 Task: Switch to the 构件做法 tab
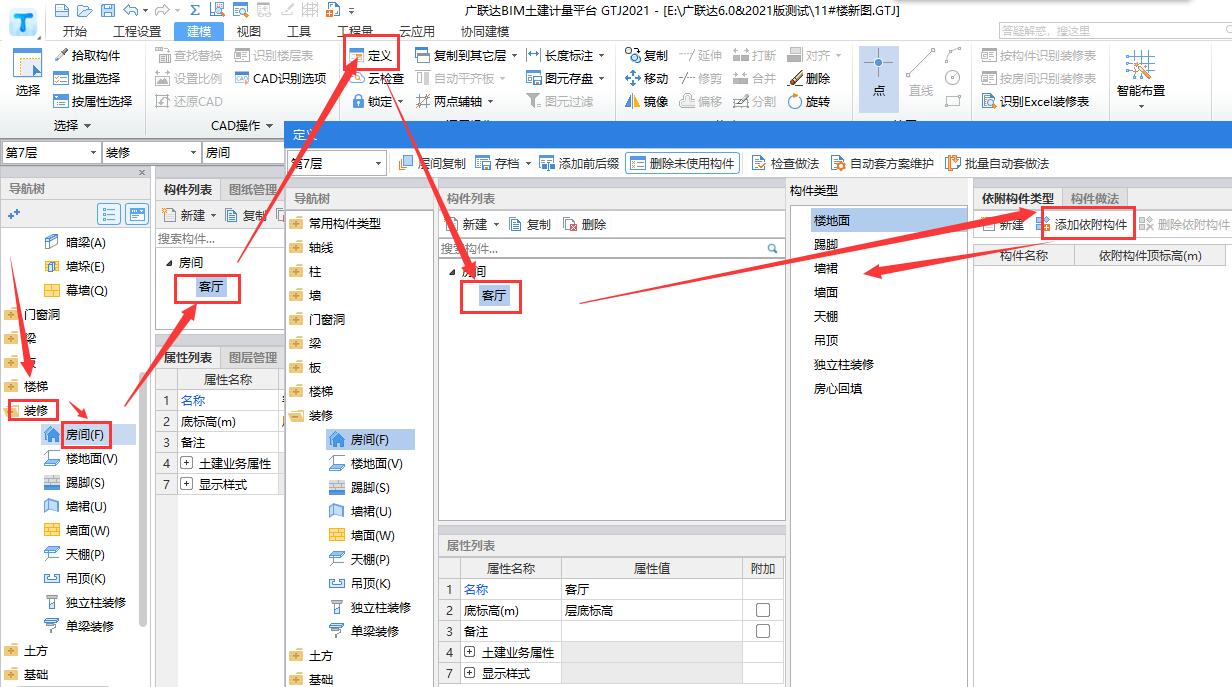[1095, 198]
